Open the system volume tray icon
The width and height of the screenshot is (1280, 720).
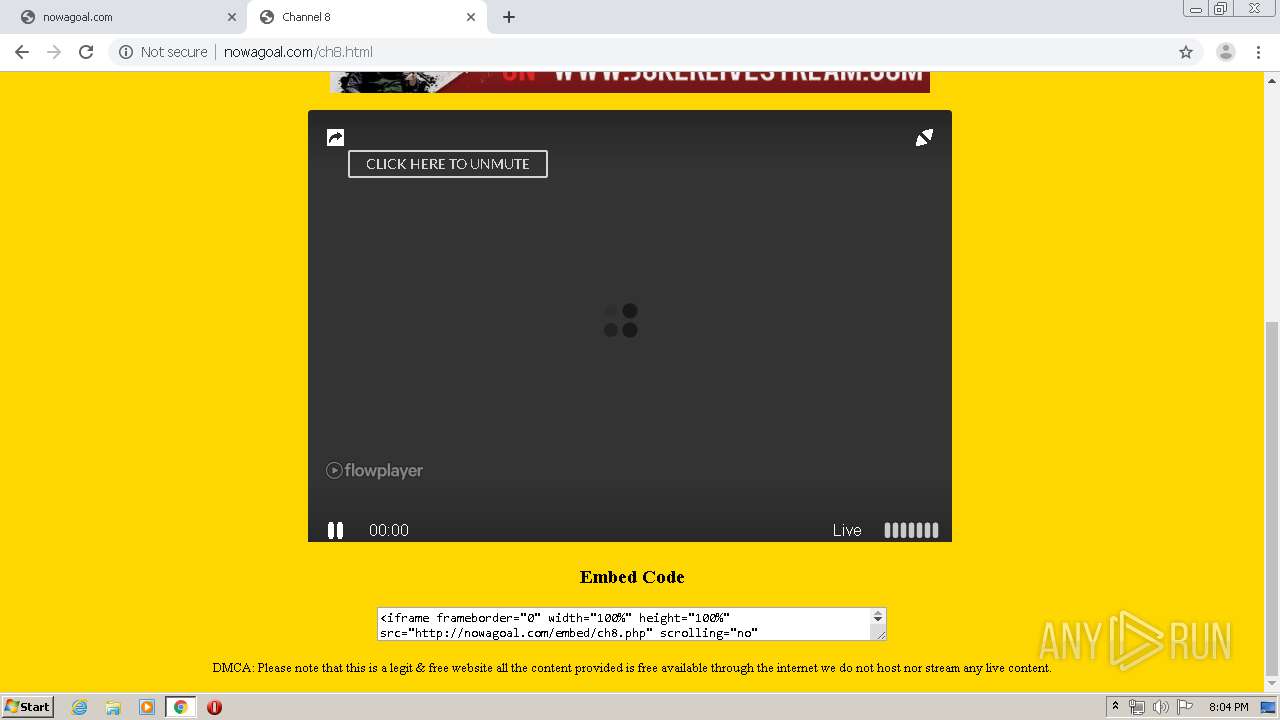tap(1161, 707)
